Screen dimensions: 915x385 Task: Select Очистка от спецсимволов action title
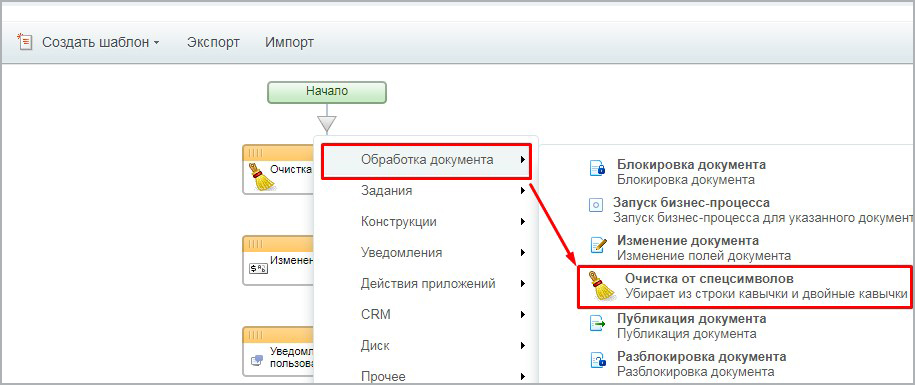point(709,278)
